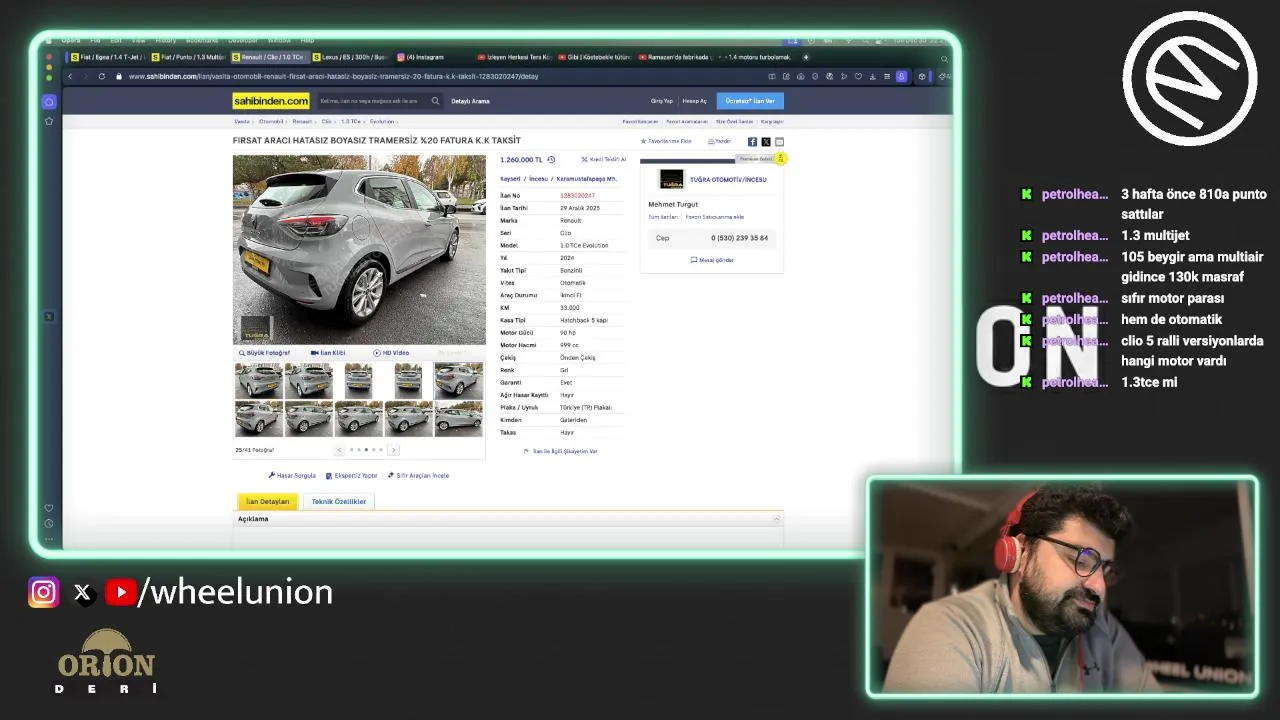
Task: Click the TUĞRA OTOMOTİV/İNCESU store name
Action: [728, 180]
